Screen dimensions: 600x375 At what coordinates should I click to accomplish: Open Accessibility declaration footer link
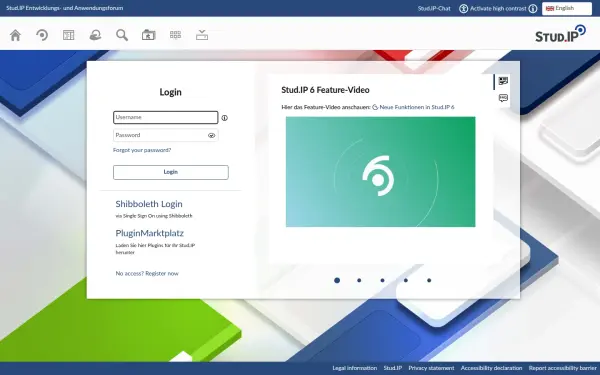pos(491,368)
